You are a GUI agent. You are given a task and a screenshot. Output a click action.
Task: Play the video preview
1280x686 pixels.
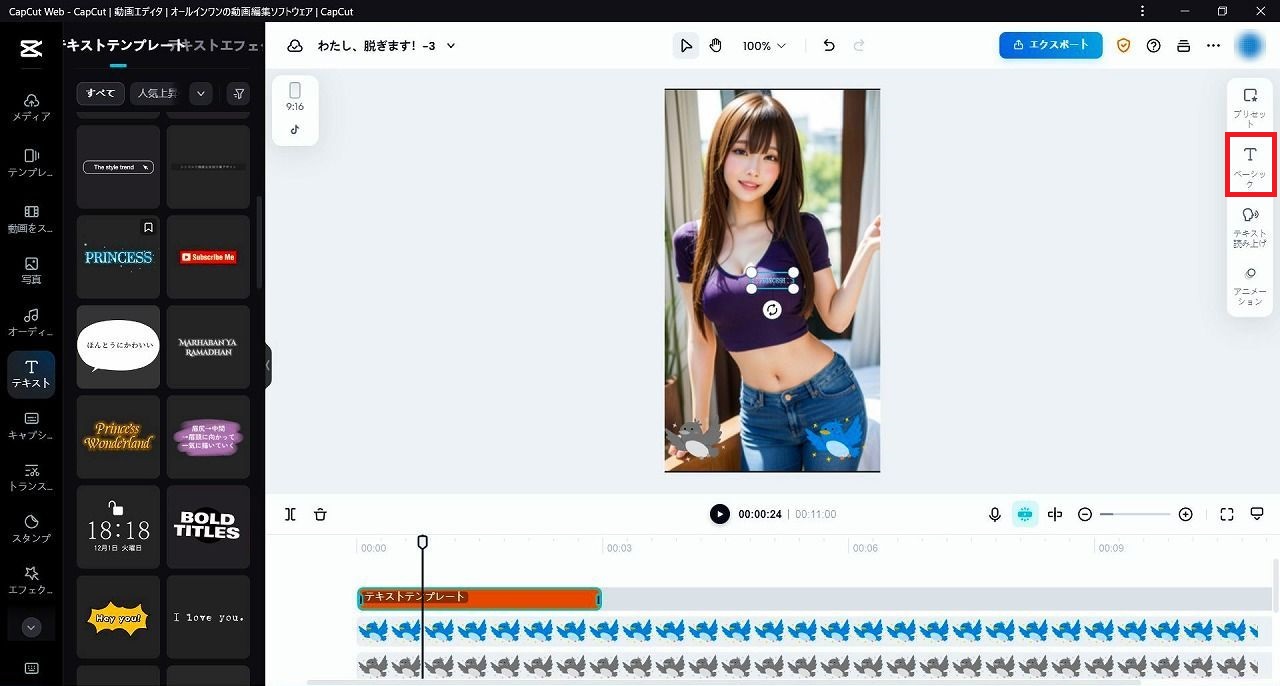(719, 514)
